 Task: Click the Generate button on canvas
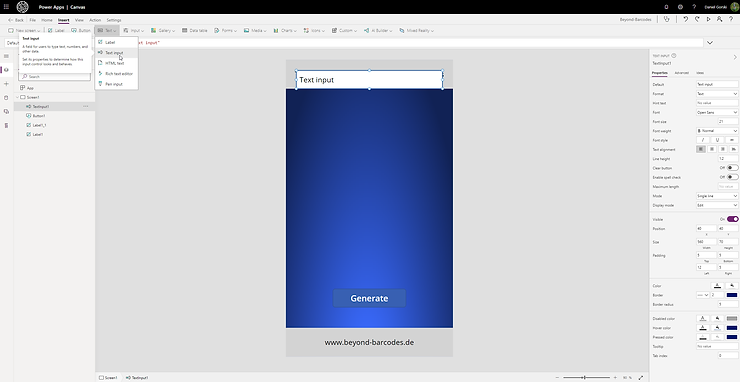[x=369, y=298]
